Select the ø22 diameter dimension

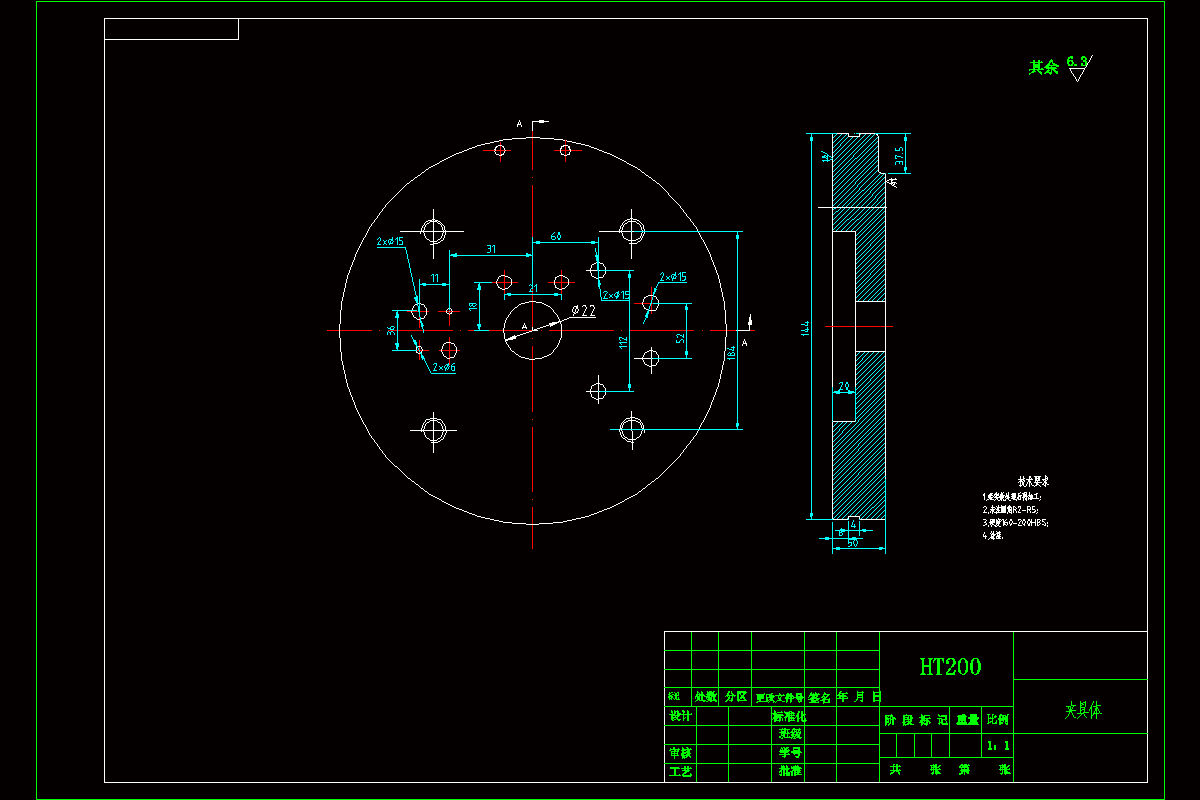[x=583, y=311]
